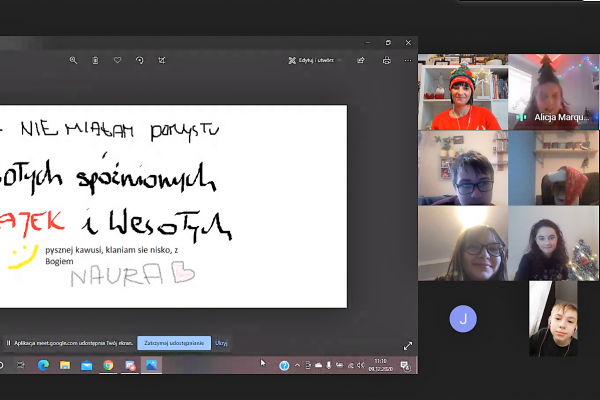
Task: Open File Explorer from the taskbar
Action: [65, 366]
